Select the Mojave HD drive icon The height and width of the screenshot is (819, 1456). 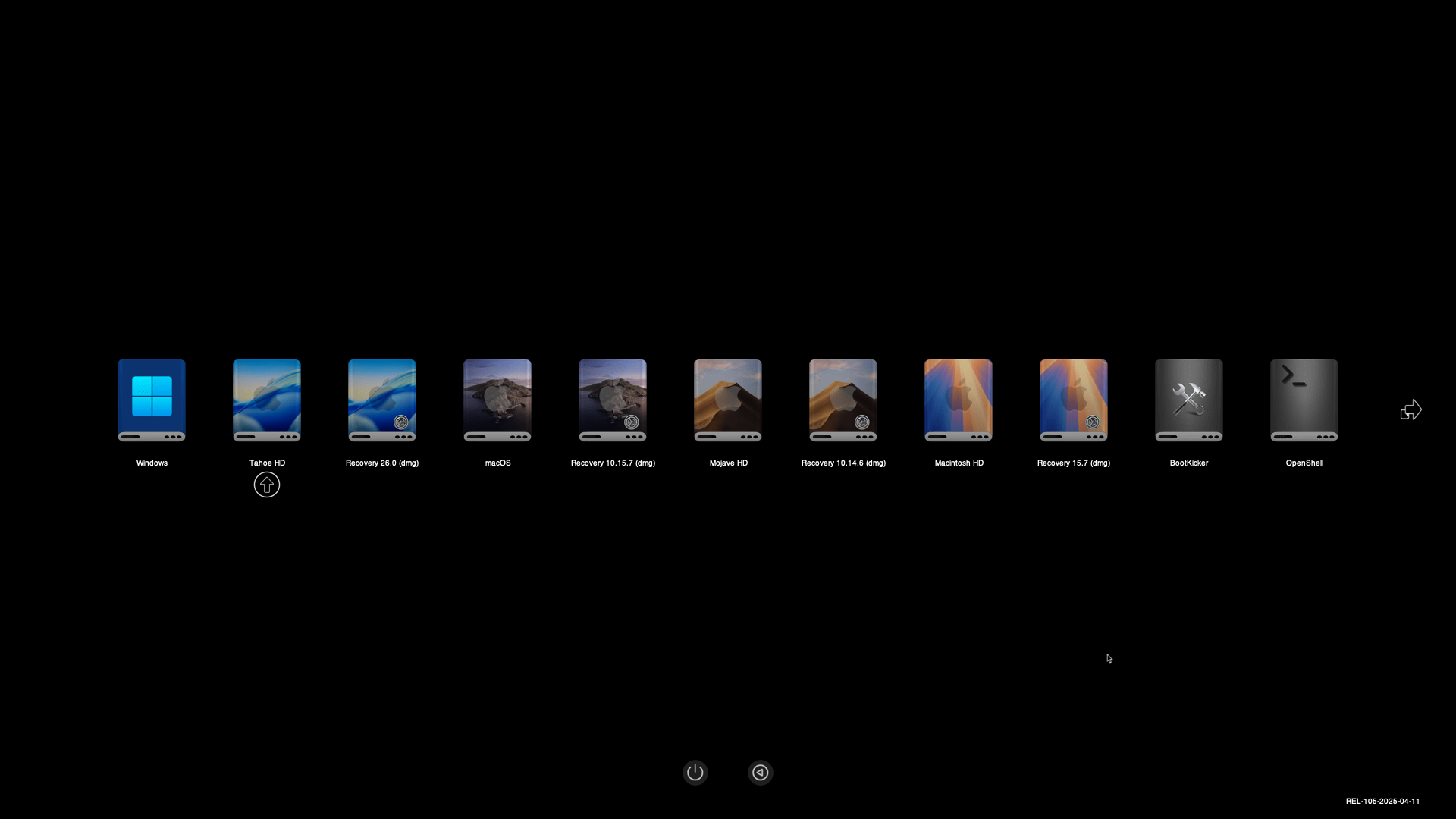click(728, 400)
